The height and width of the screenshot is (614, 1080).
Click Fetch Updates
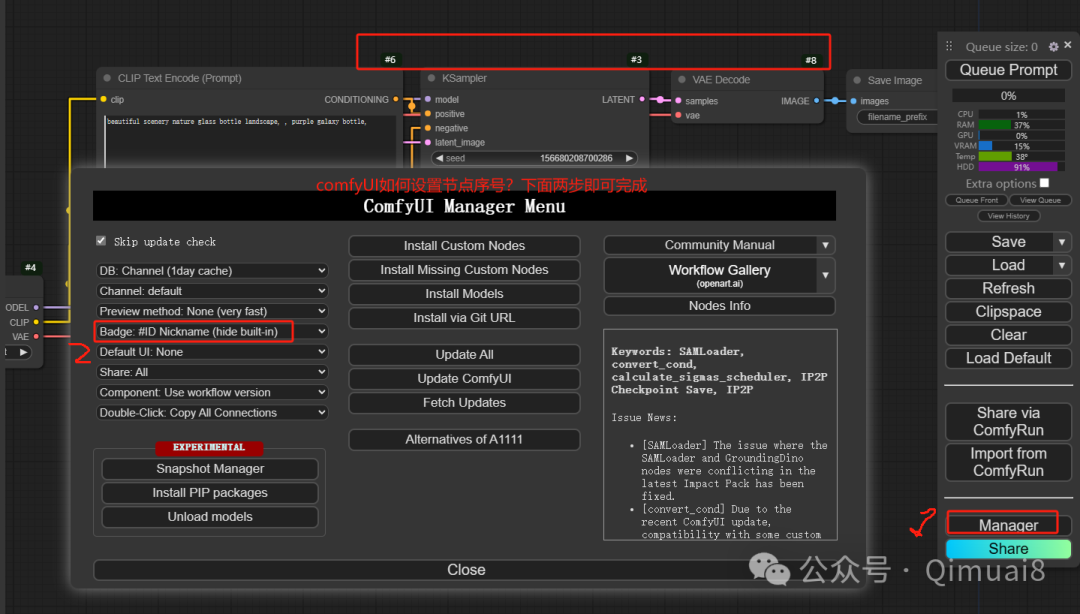(x=464, y=403)
